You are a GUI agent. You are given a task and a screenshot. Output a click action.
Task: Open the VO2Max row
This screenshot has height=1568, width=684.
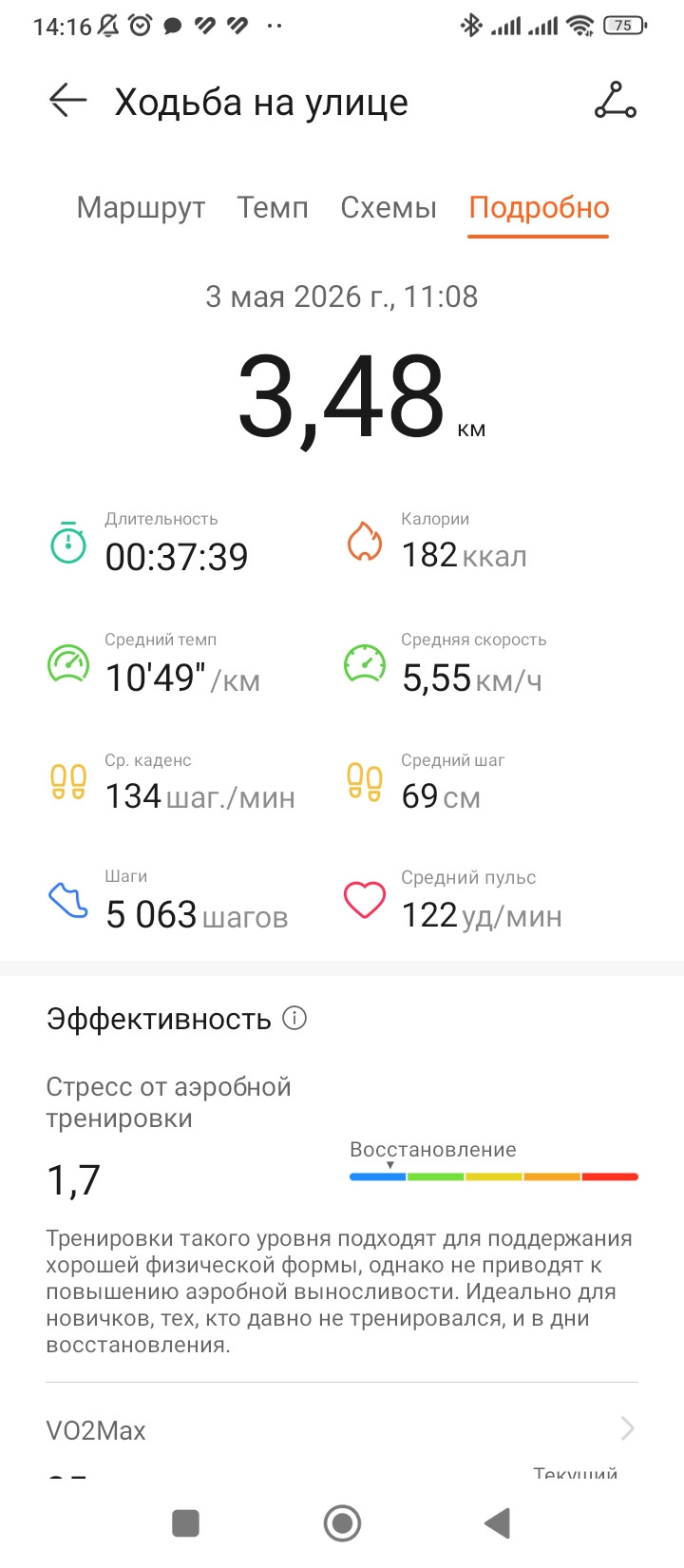click(342, 1429)
